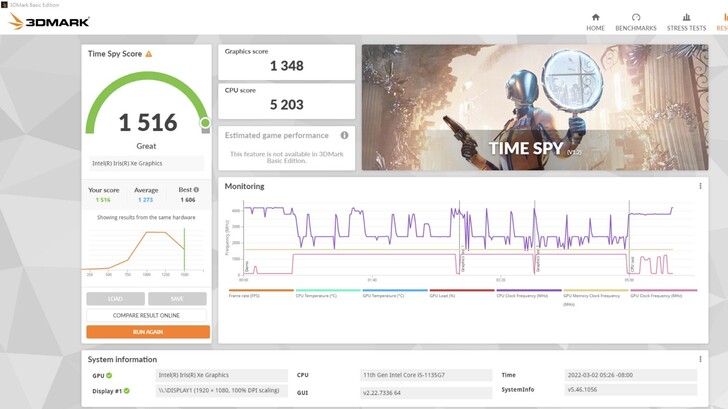Select the Time Spy score 1 516
This screenshot has height=409, width=728.
(148, 123)
